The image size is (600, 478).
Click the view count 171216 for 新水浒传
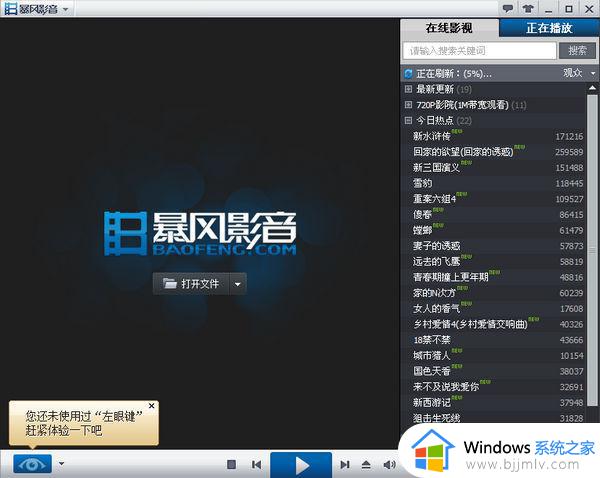pyautogui.click(x=569, y=137)
